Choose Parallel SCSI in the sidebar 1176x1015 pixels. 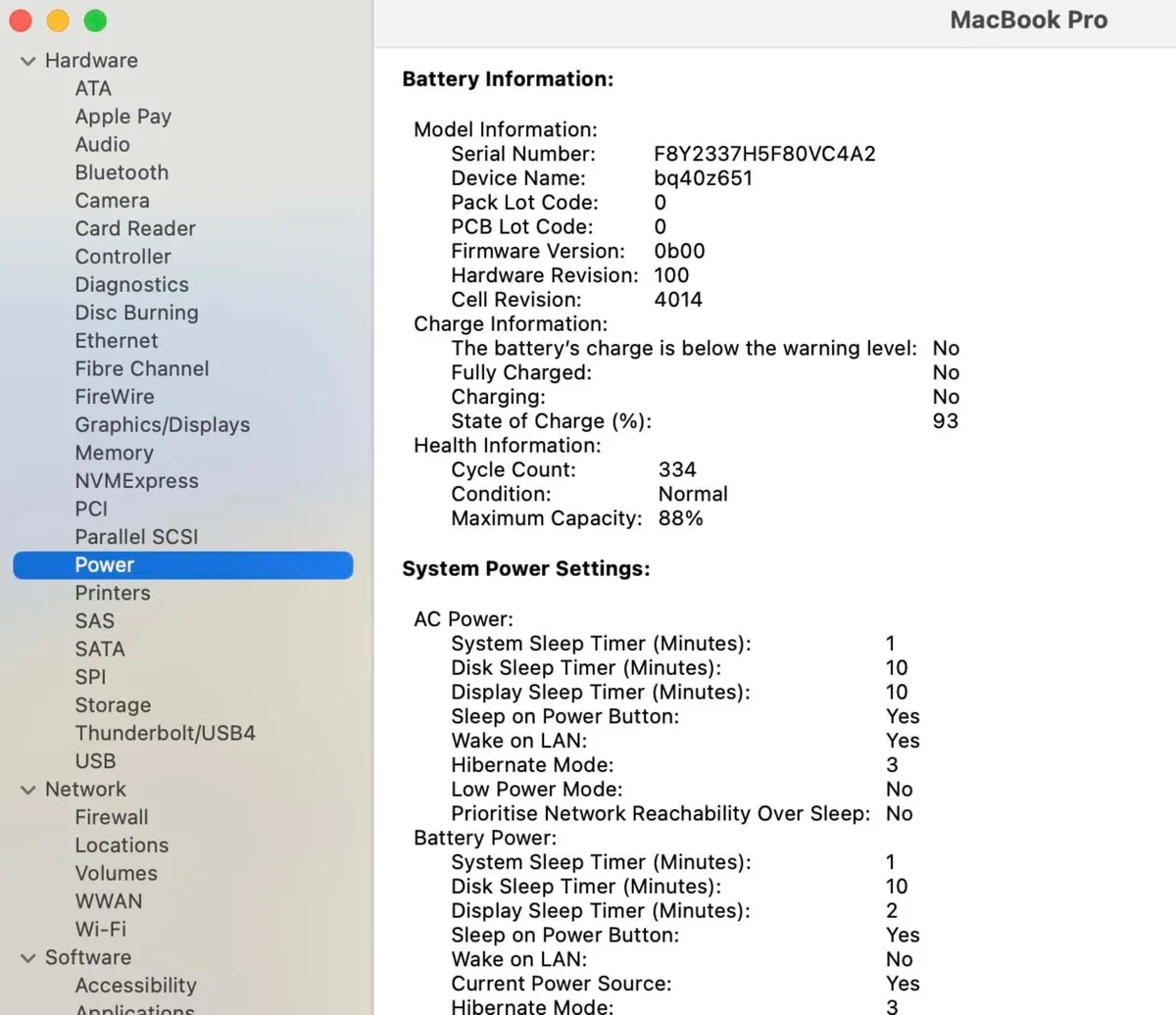point(136,537)
